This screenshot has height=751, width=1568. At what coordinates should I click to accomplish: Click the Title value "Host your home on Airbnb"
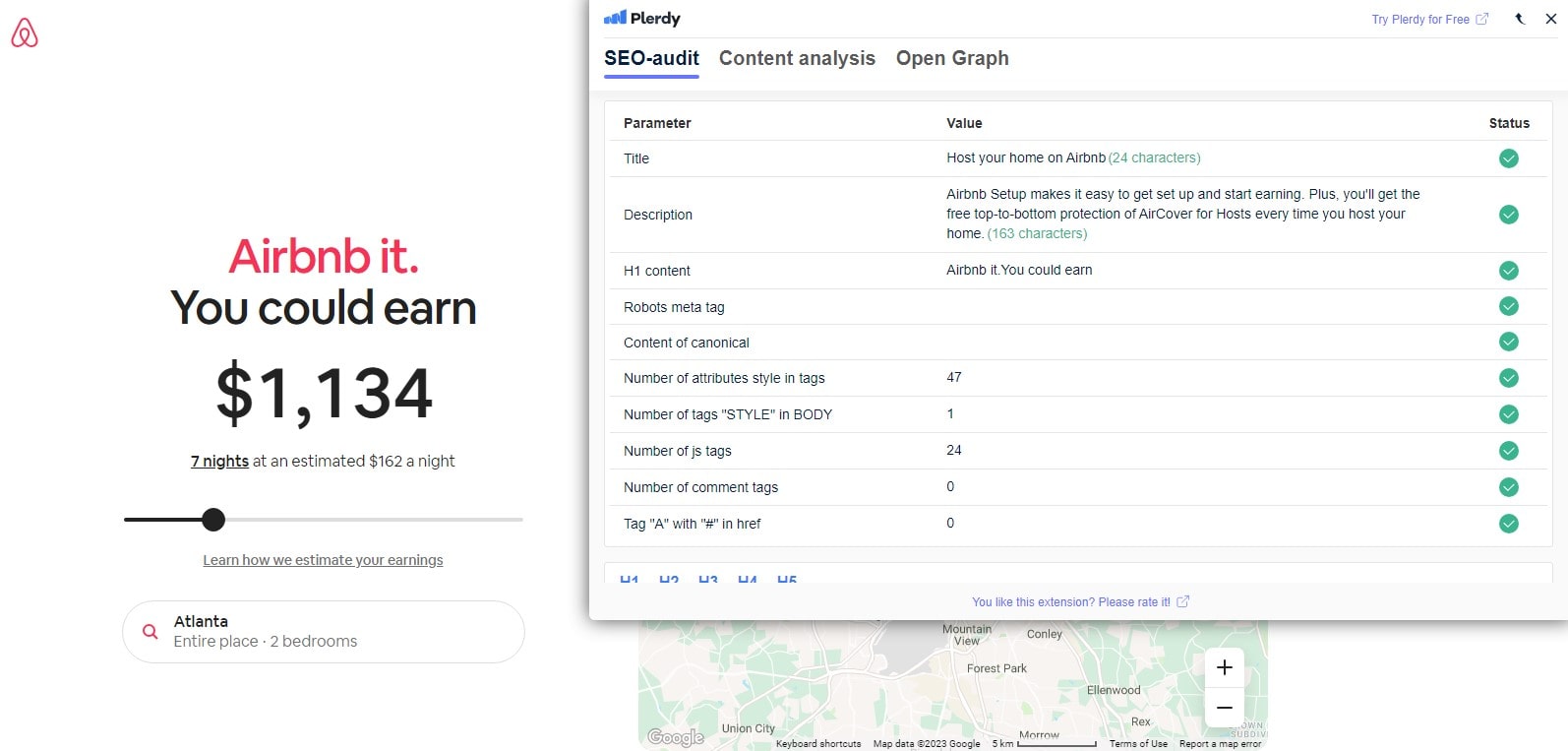tap(1026, 157)
